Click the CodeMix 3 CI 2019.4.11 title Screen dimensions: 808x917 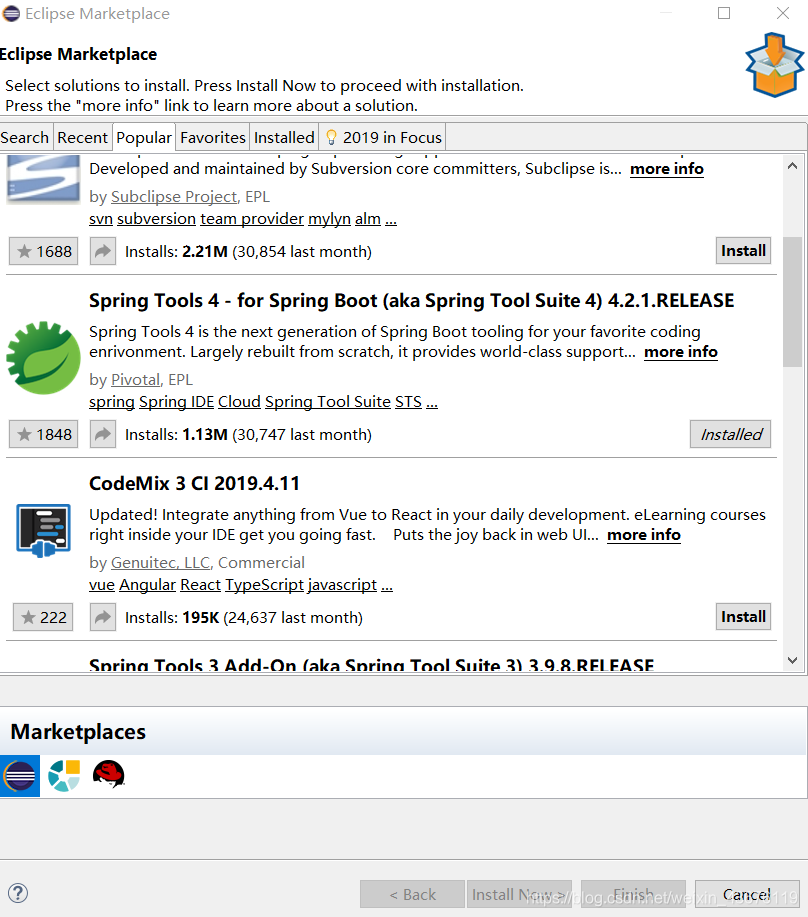coord(194,484)
